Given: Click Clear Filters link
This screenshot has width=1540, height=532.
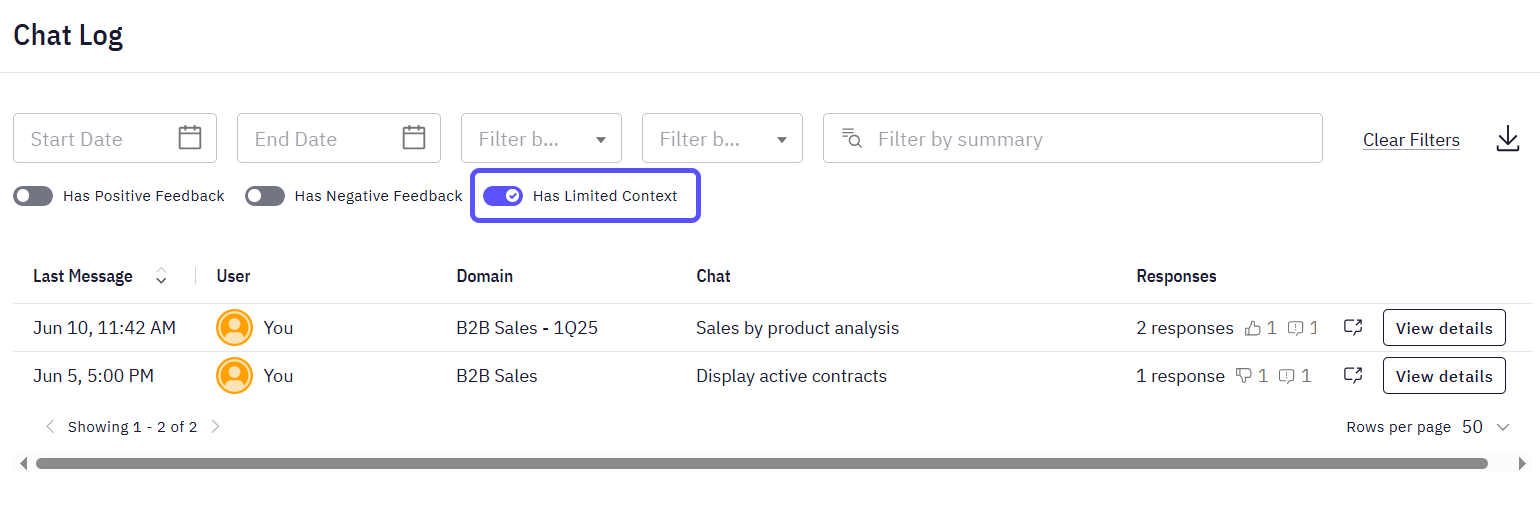Looking at the screenshot, I should pos(1411,140).
